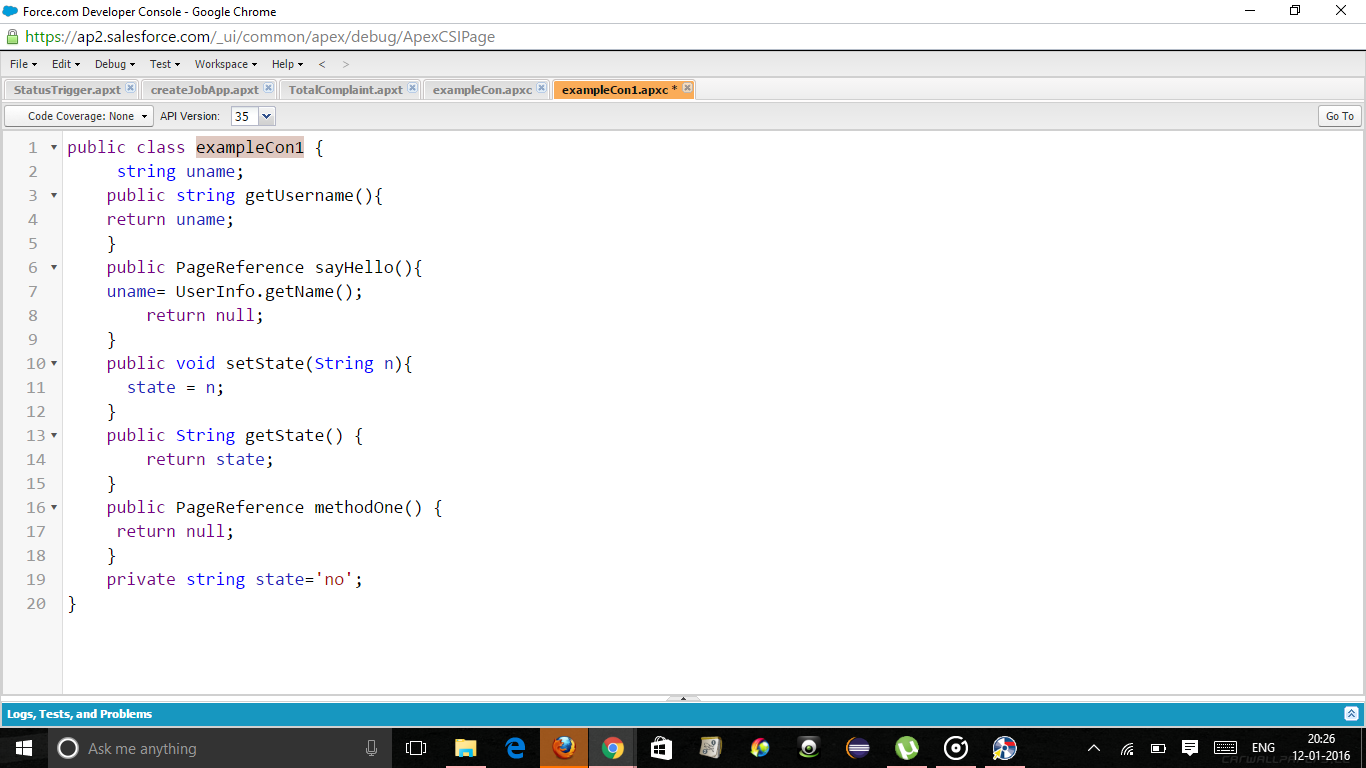
Task: Launch File Explorer from the taskbar
Action: pos(466,748)
